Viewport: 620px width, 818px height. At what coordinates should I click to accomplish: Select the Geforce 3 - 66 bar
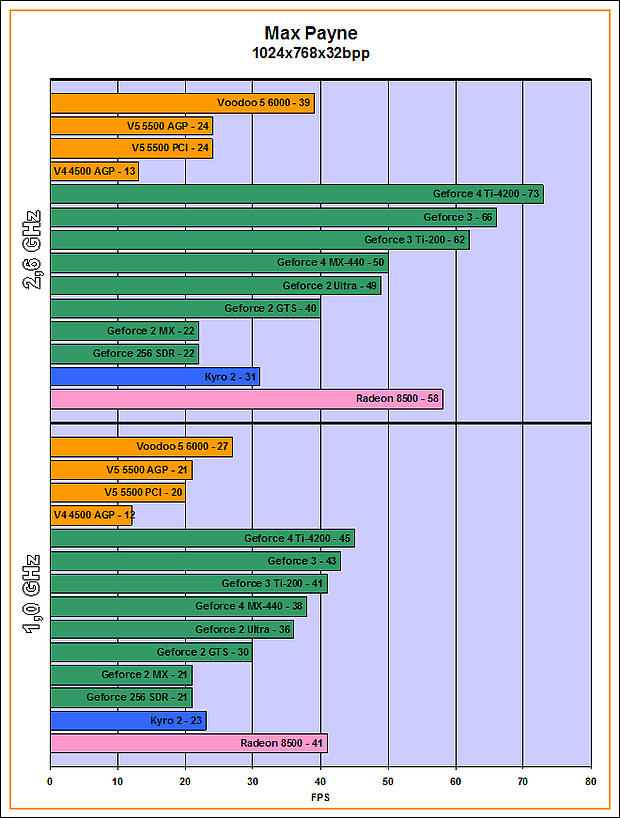coord(273,217)
